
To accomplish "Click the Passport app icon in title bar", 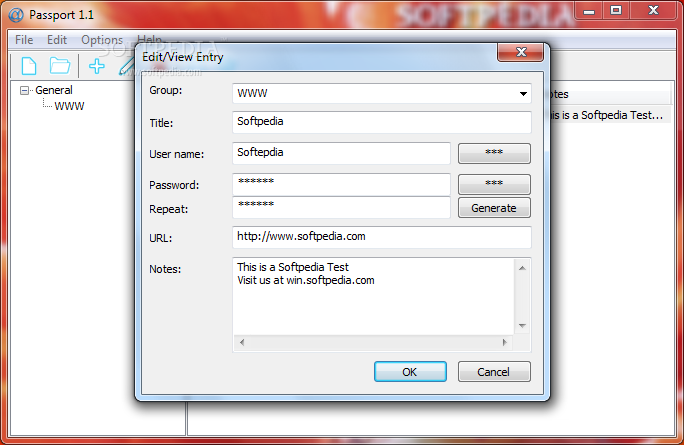I will coord(16,15).
